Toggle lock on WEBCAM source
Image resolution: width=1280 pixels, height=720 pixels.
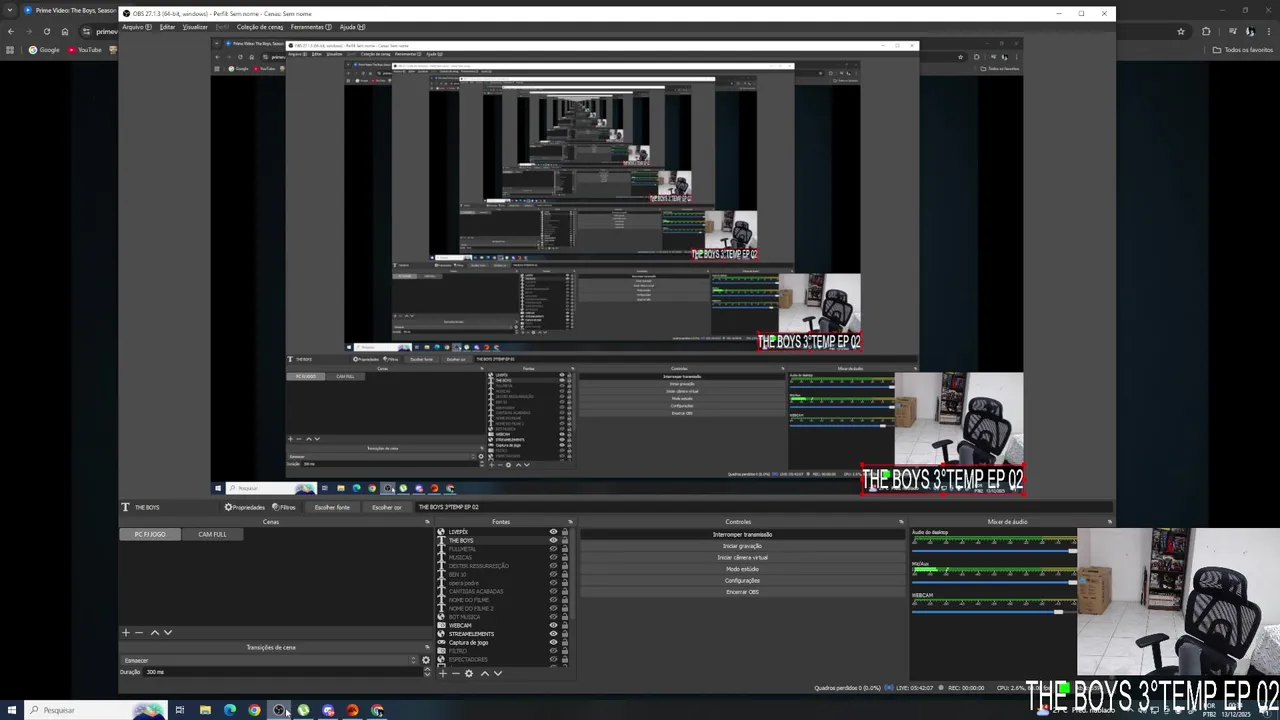coord(565,625)
